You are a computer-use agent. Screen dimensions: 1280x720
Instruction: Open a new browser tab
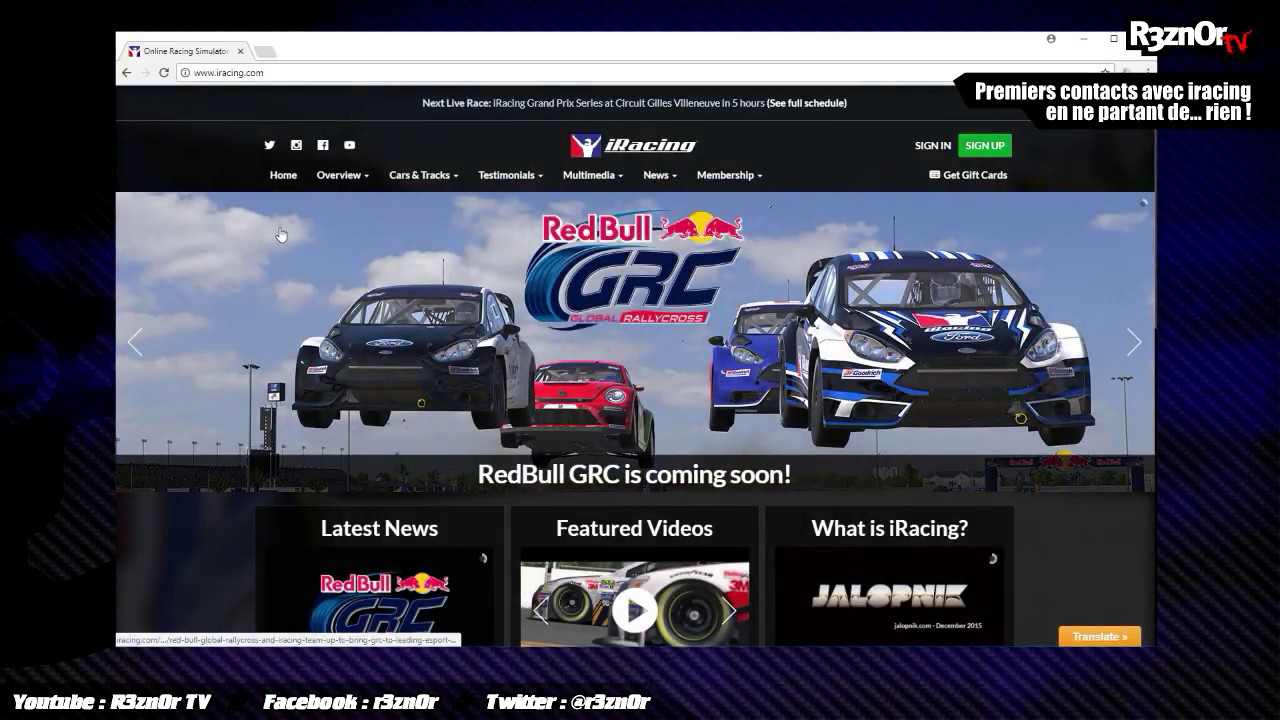click(x=264, y=51)
